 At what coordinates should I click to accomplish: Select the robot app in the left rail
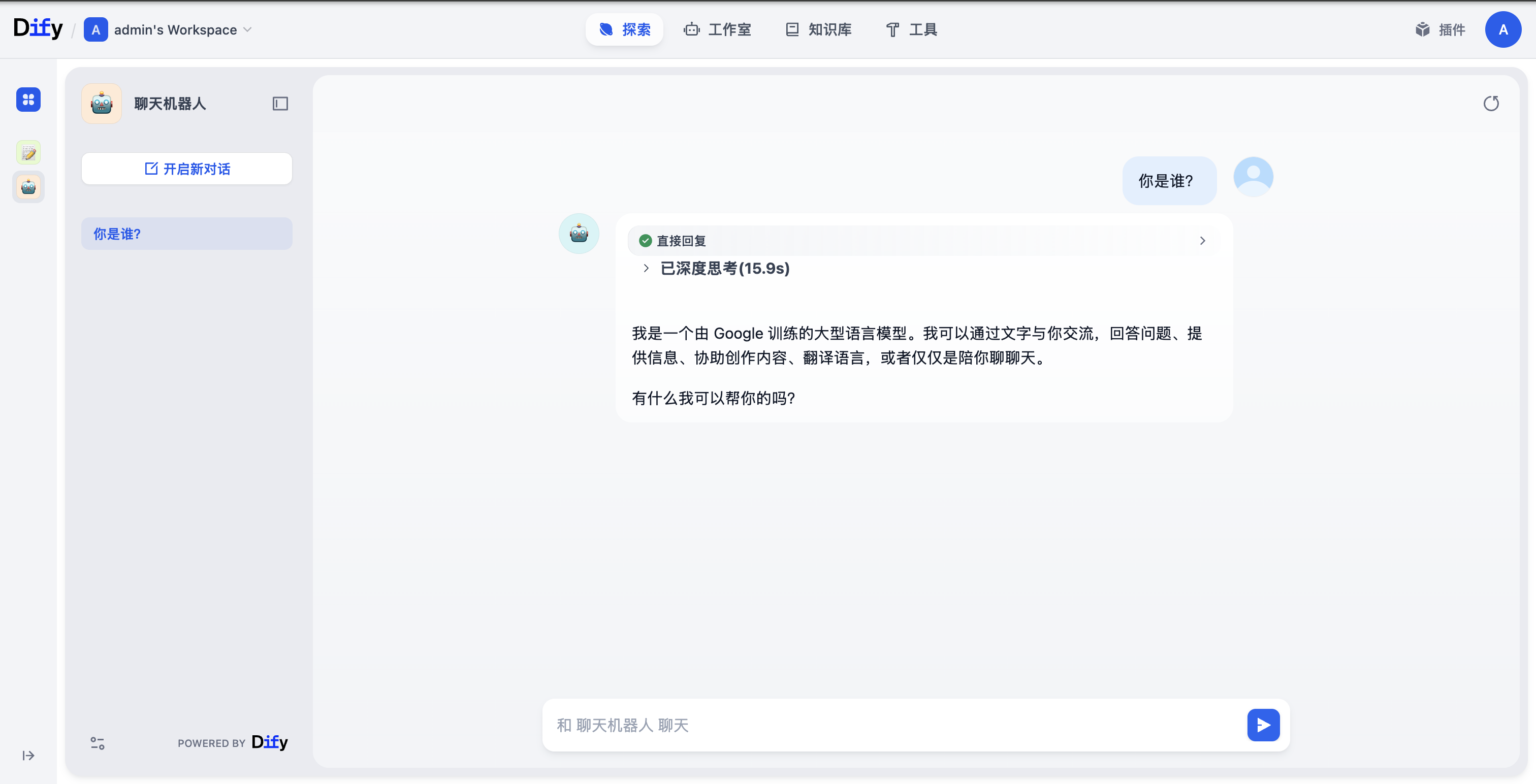[28, 187]
